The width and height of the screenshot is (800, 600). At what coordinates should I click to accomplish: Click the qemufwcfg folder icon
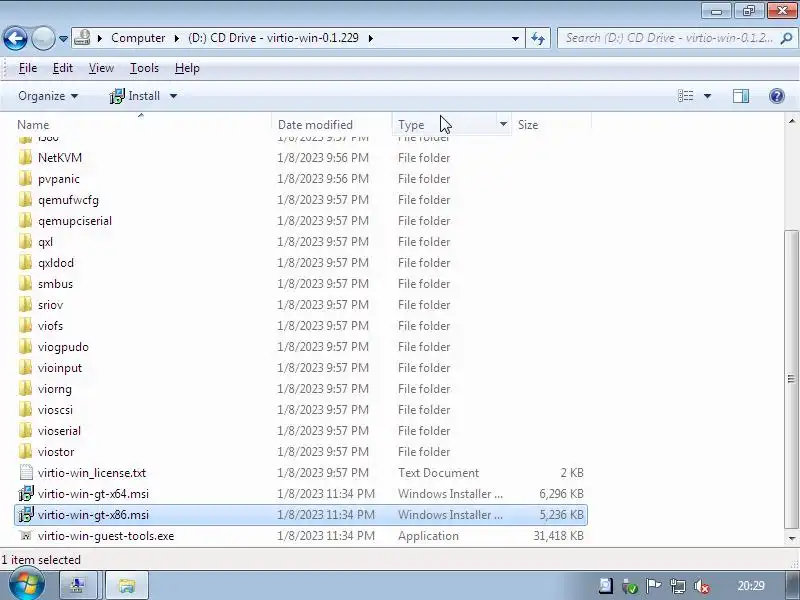(x=26, y=199)
